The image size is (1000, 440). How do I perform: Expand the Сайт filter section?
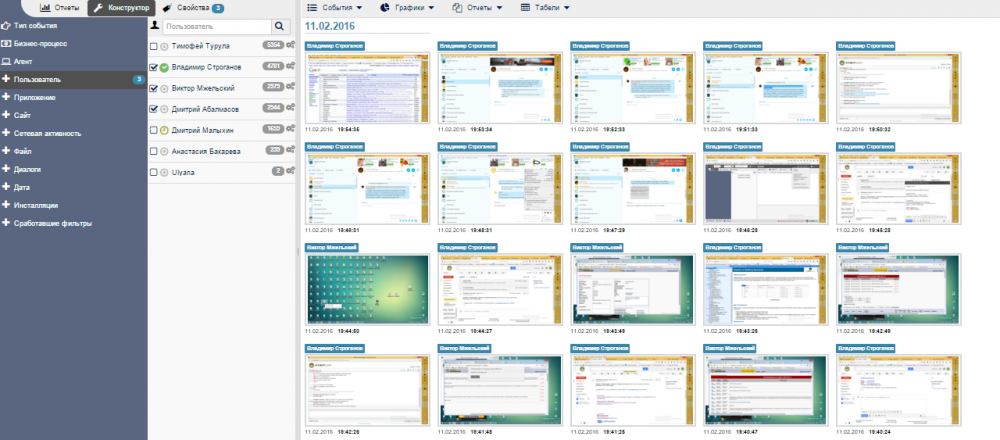73,115
